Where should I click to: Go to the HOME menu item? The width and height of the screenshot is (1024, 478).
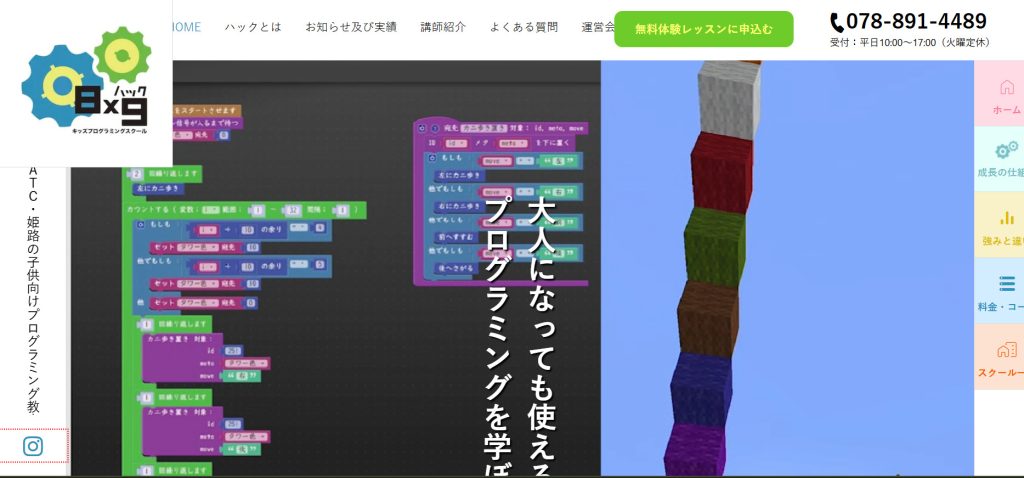(x=187, y=27)
